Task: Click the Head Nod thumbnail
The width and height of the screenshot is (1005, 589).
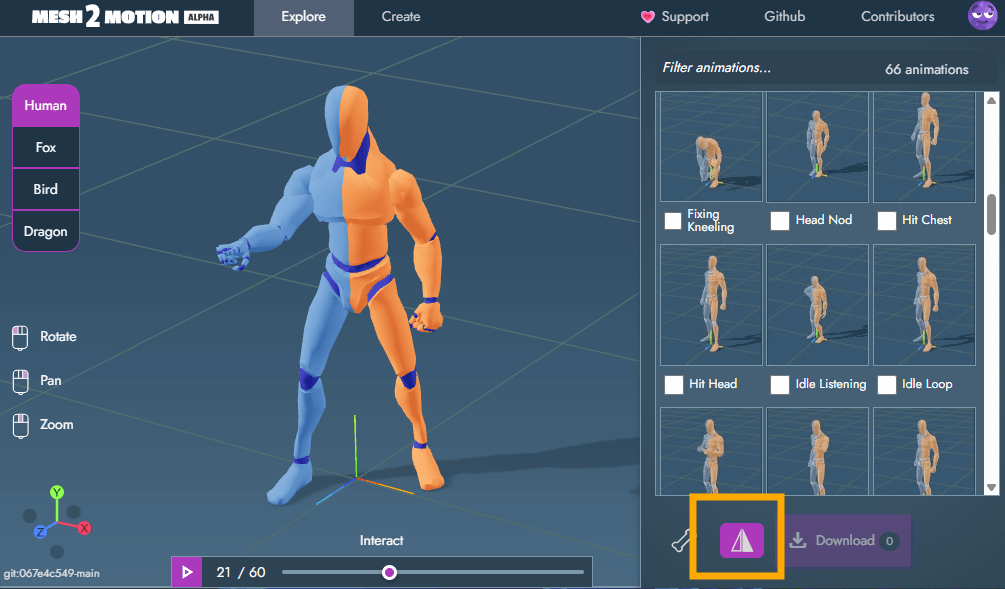Action: pyautogui.click(x=817, y=147)
